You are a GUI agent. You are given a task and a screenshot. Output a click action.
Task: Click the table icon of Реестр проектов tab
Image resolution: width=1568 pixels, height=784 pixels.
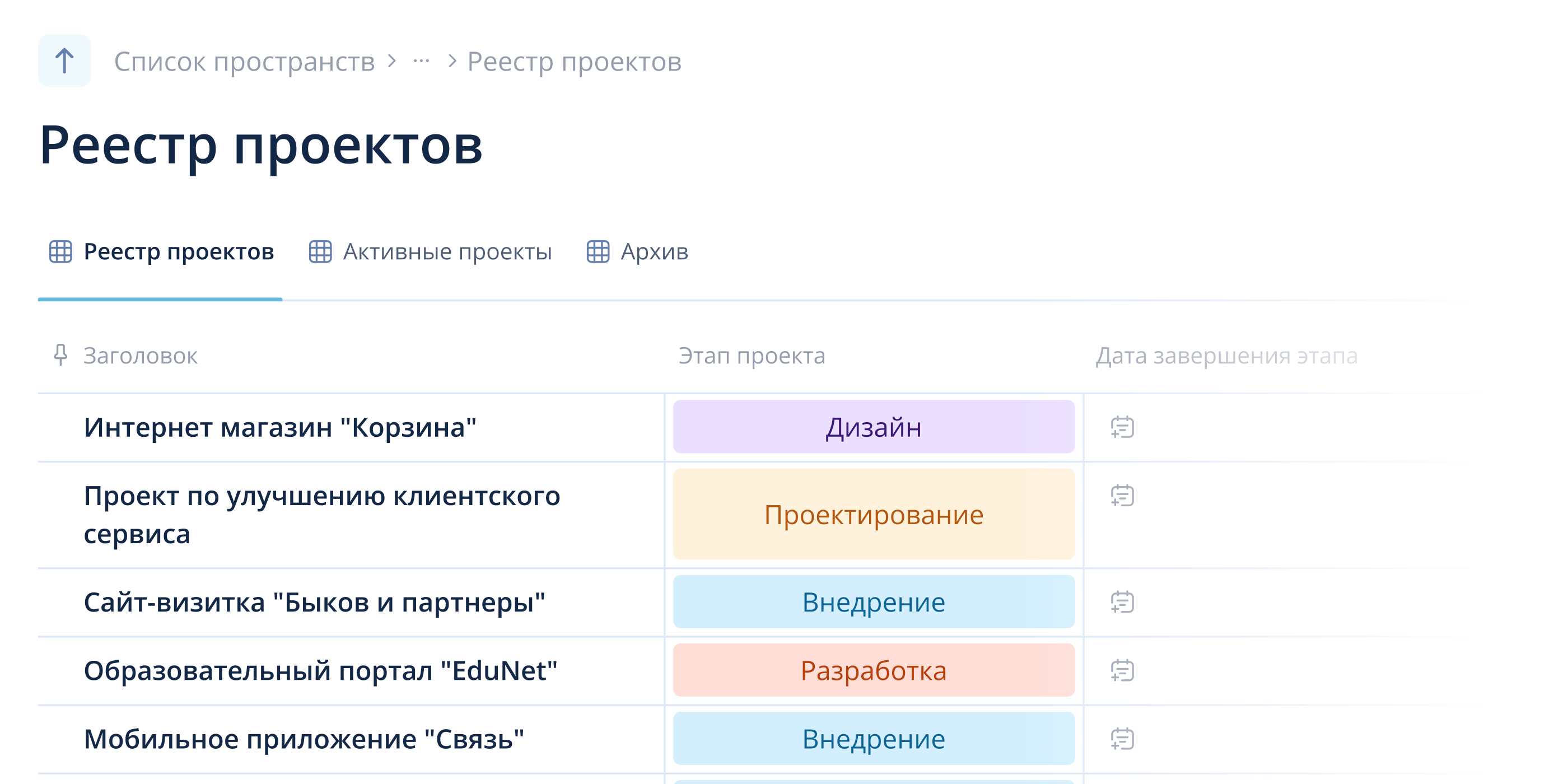[60, 251]
